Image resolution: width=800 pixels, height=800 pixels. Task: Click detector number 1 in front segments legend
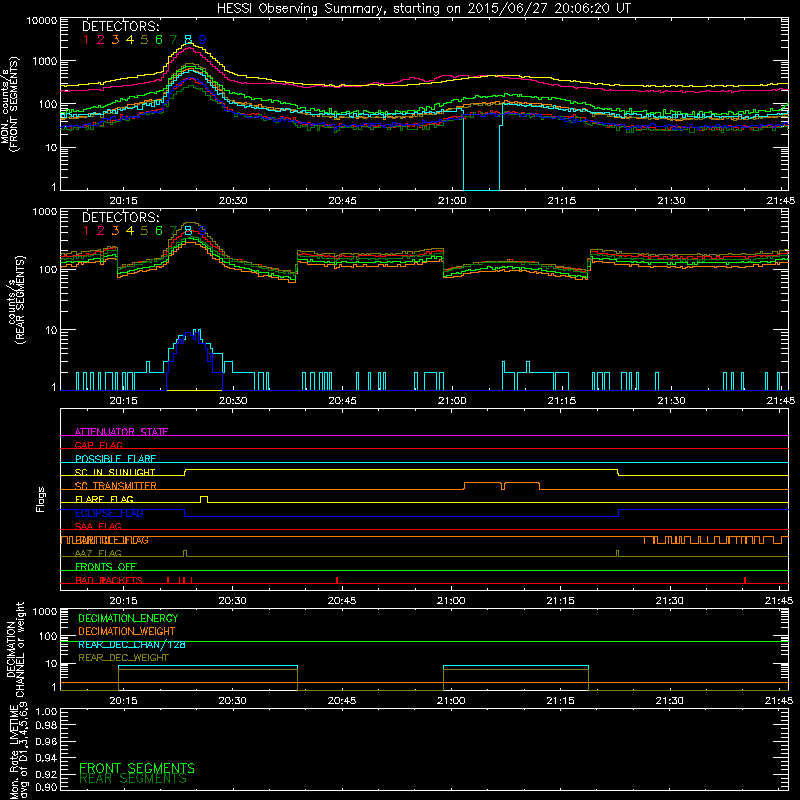point(86,40)
